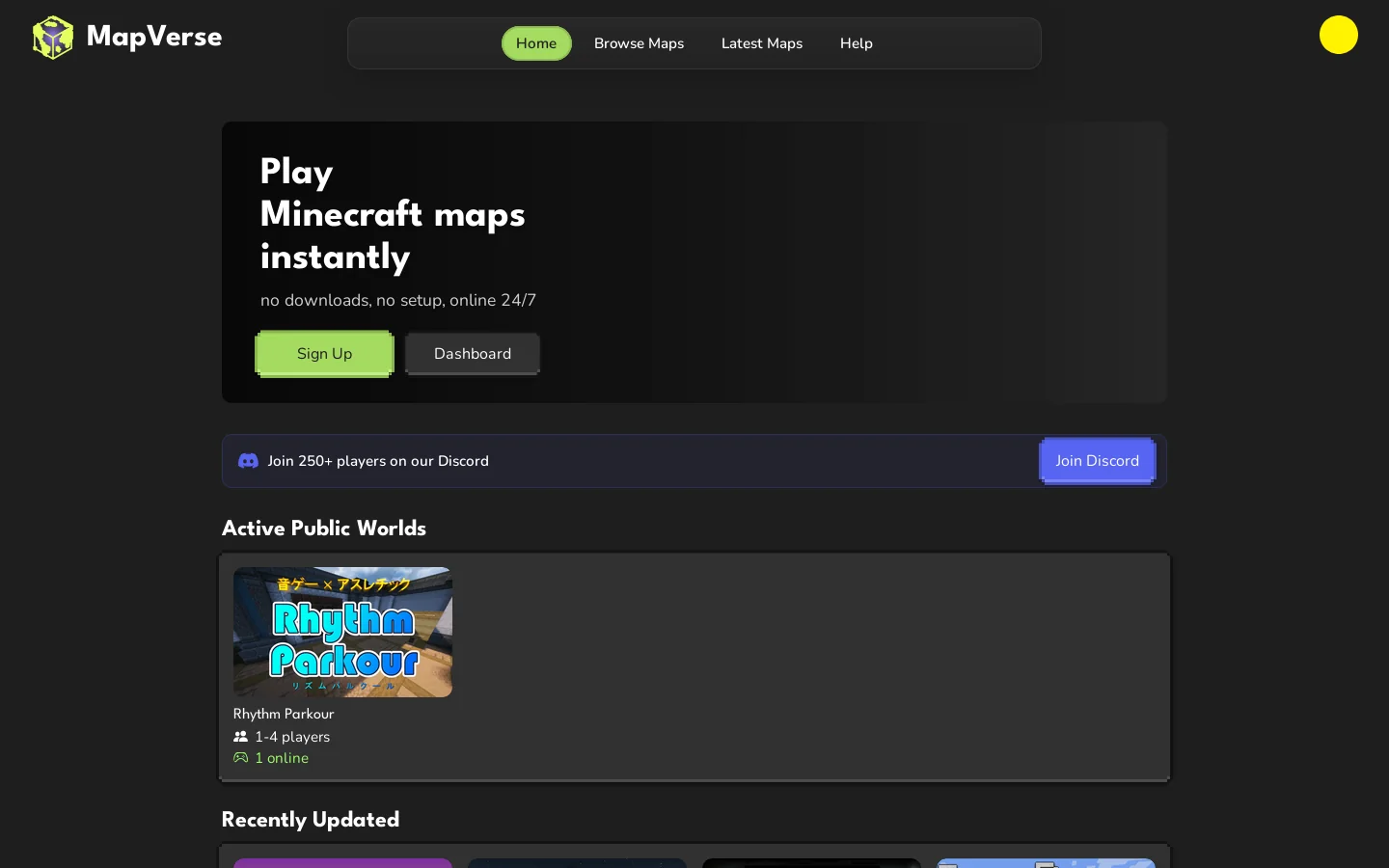This screenshot has height=868, width=1389.
Task: Click 'no downloads, no setup, online 24/7' tagline
Action: tap(398, 300)
